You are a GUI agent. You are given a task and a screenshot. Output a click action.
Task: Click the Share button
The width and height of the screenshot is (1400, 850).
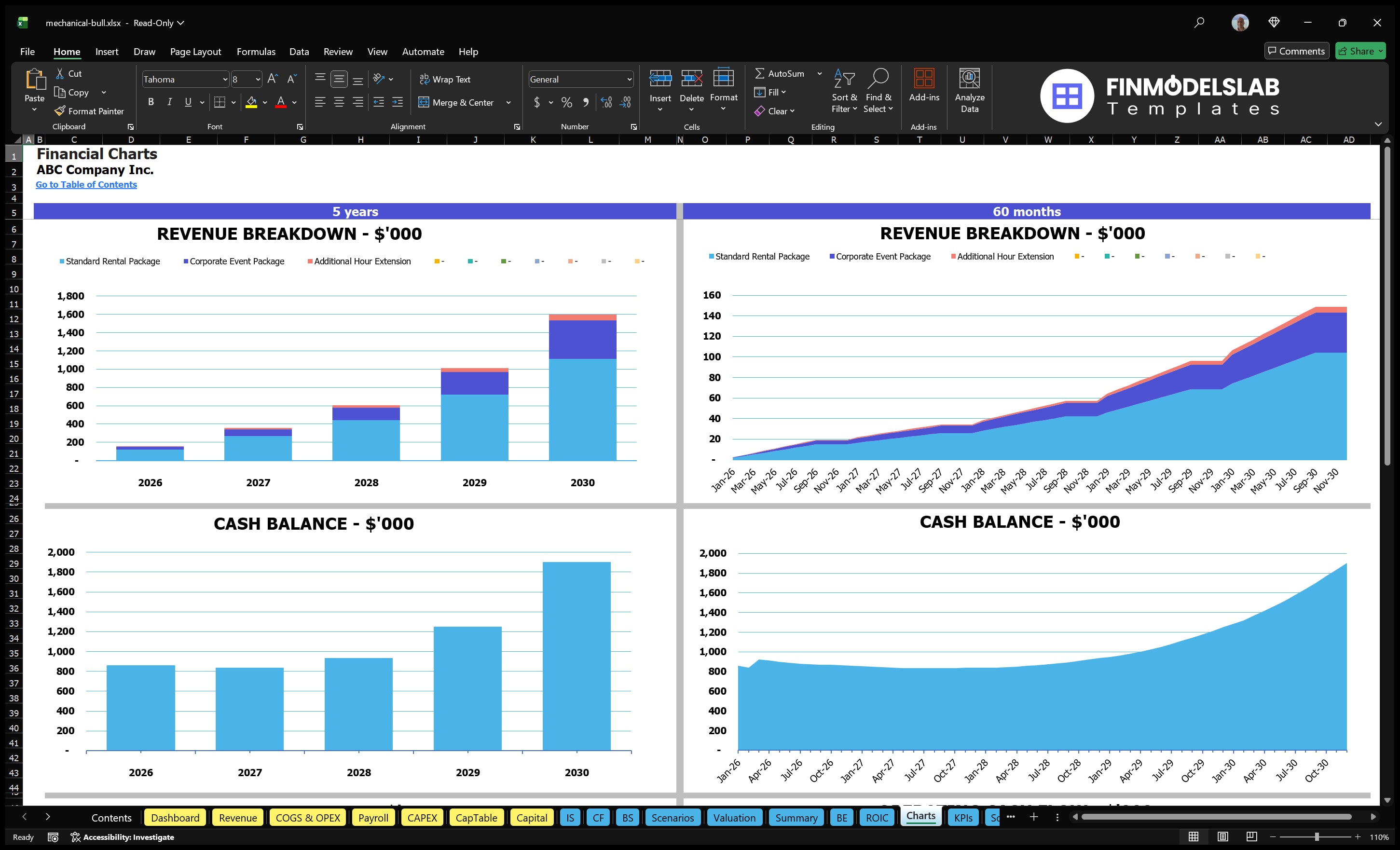point(1360,51)
